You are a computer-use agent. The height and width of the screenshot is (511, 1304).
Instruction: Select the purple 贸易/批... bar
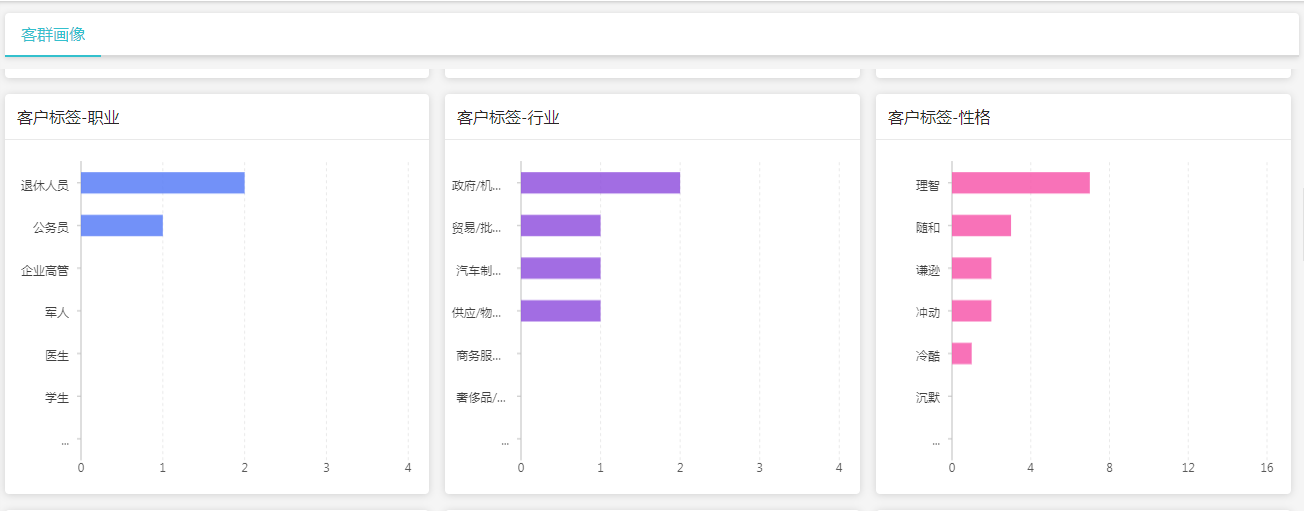coord(560,226)
